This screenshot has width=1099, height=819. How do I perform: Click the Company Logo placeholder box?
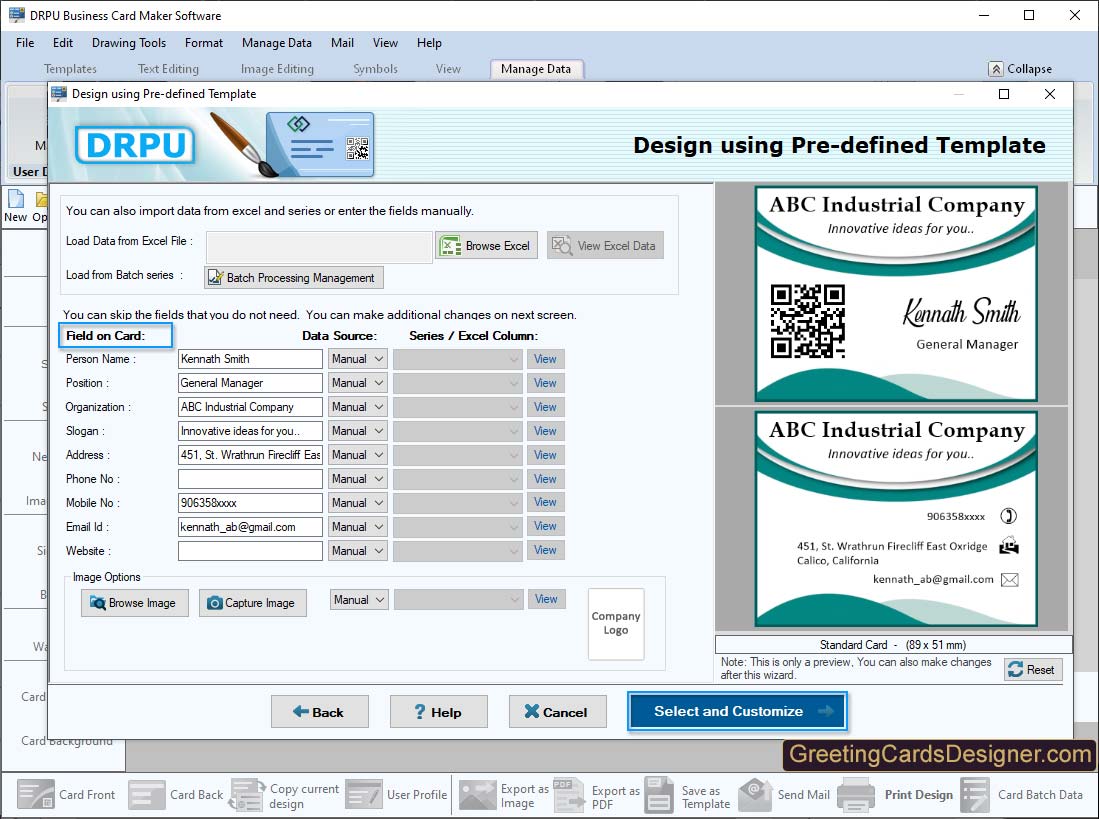[x=615, y=624]
